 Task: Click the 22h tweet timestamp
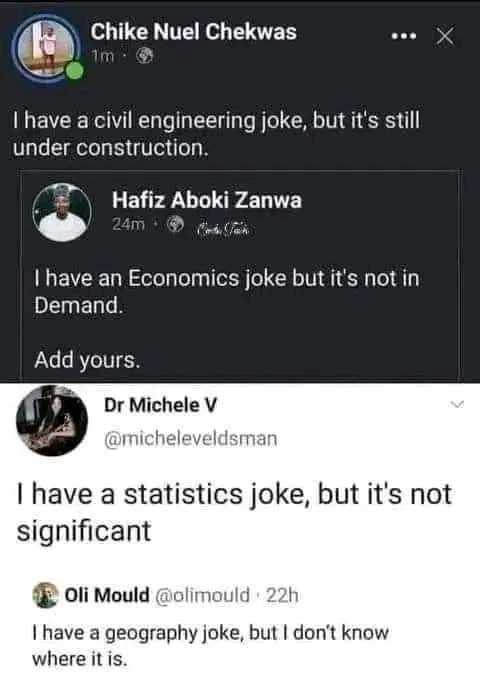pos(282,595)
